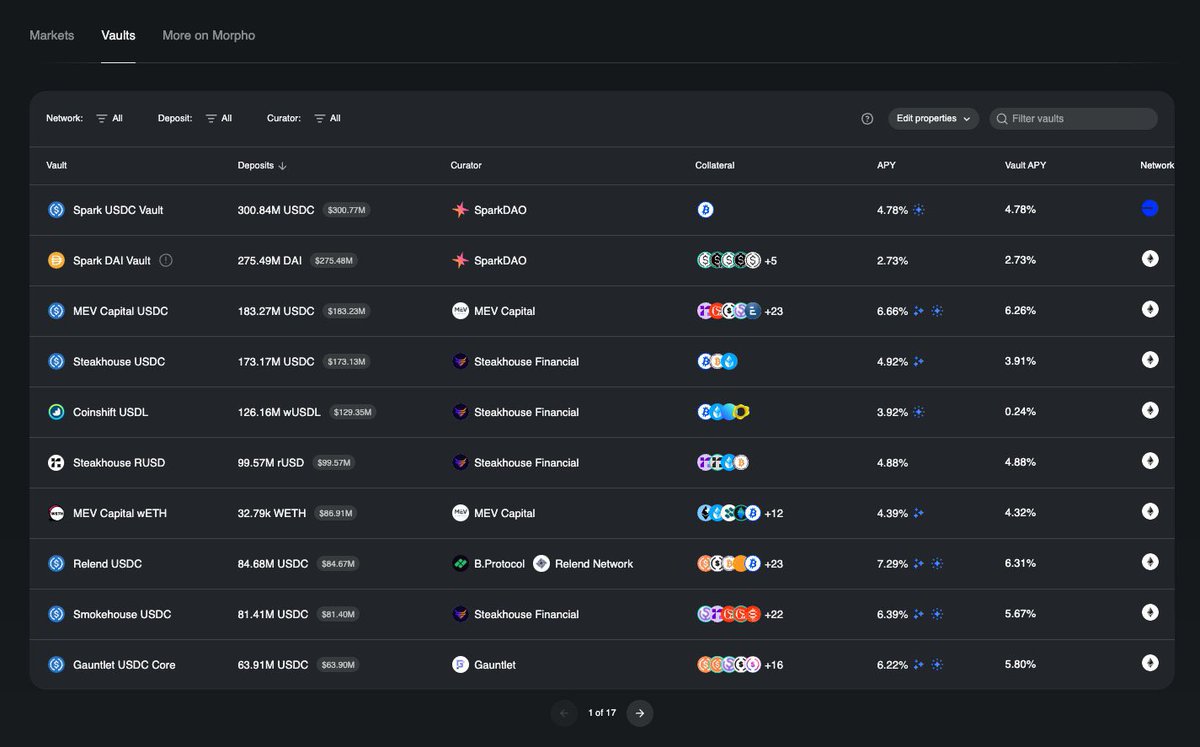Viewport: 1200px width, 747px height.
Task: Select the Vaults tab
Action: click(x=118, y=35)
